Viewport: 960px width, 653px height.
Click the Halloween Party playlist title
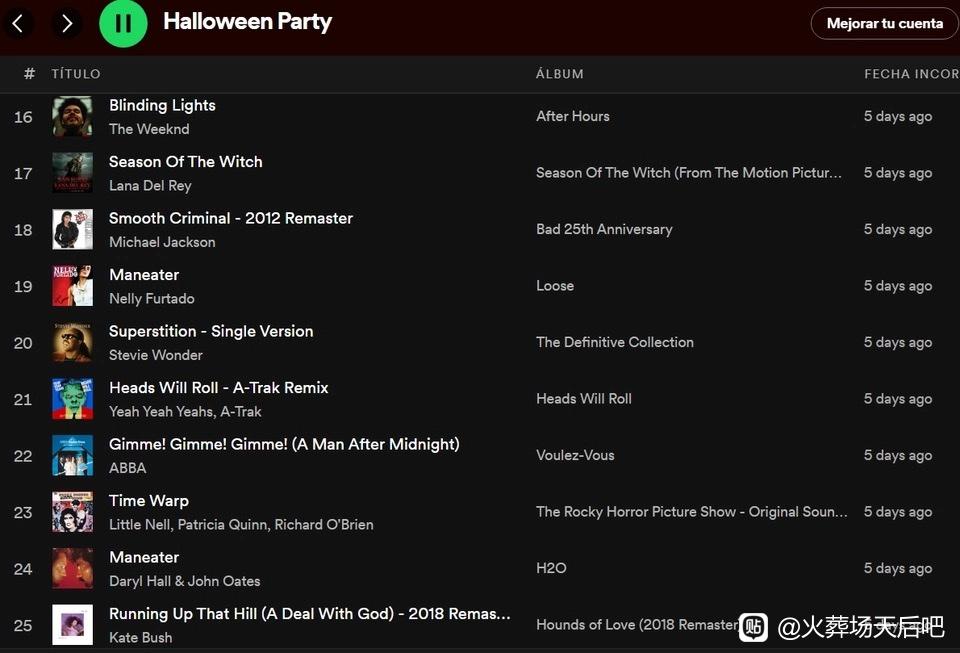[247, 22]
